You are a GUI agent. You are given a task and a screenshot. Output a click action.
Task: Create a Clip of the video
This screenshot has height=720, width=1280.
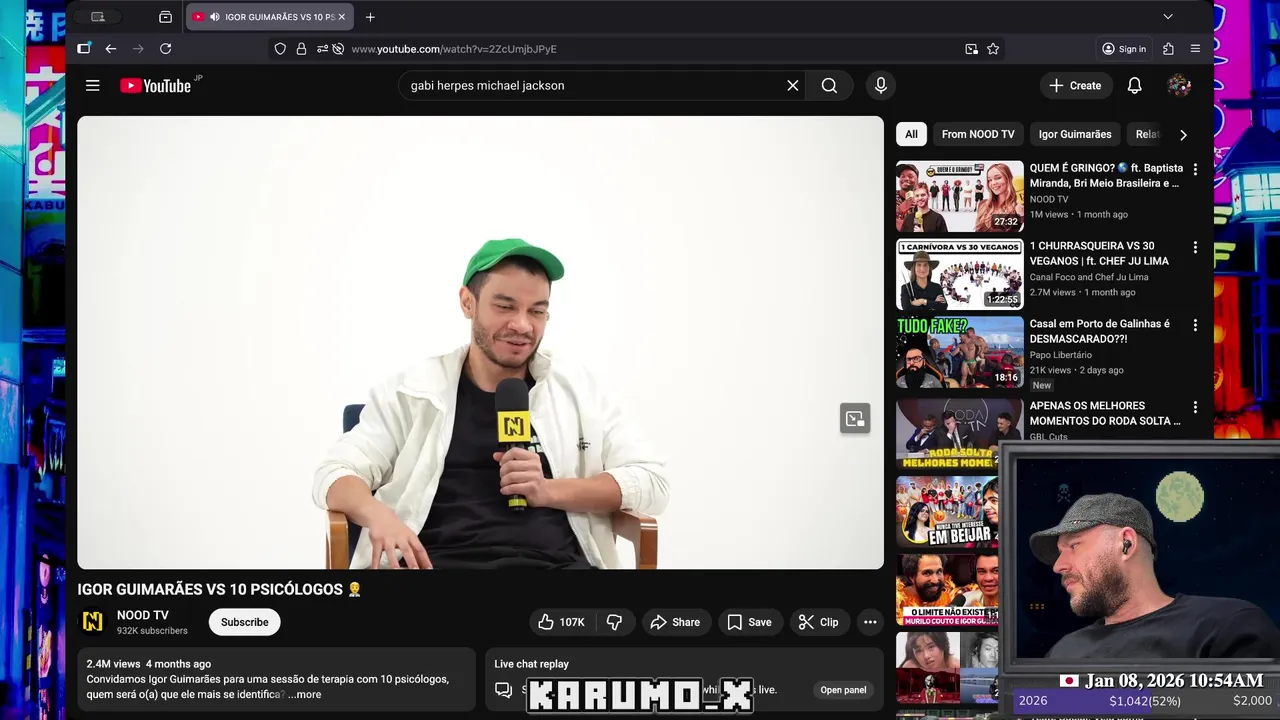coord(818,622)
